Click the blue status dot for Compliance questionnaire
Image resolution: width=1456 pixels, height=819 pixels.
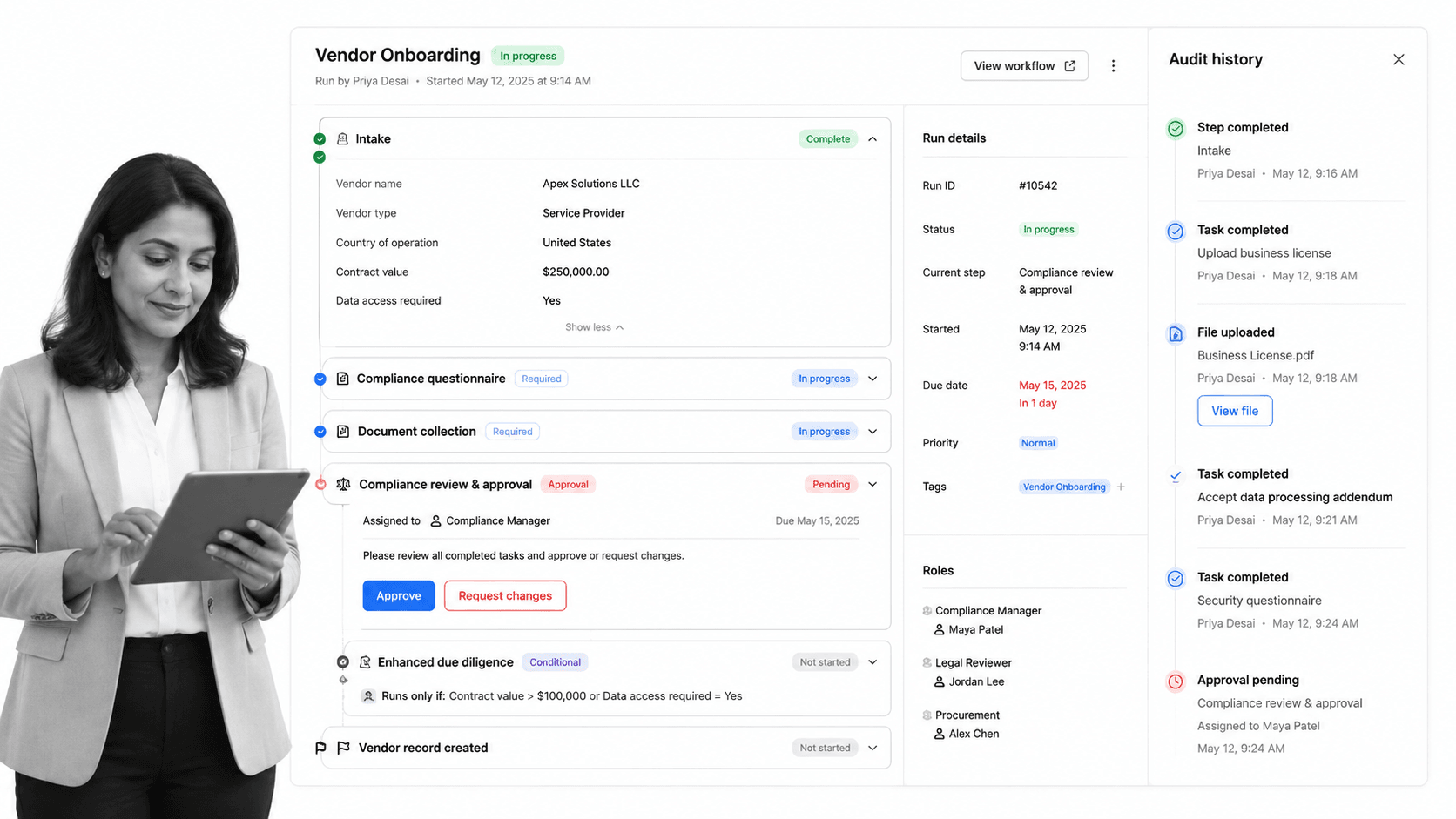click(320, 379)
